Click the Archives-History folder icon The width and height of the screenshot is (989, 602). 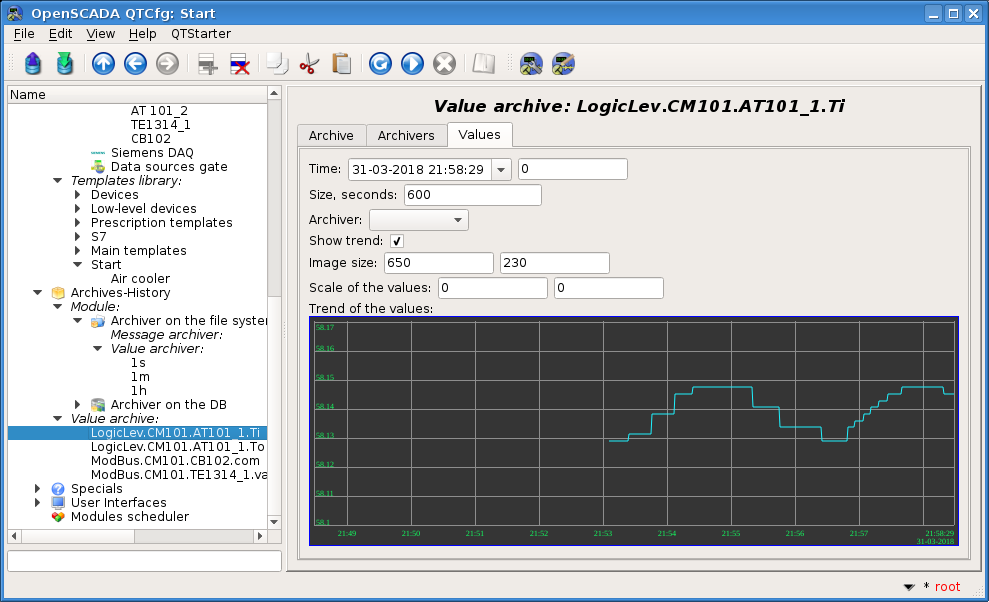(58, 293)
